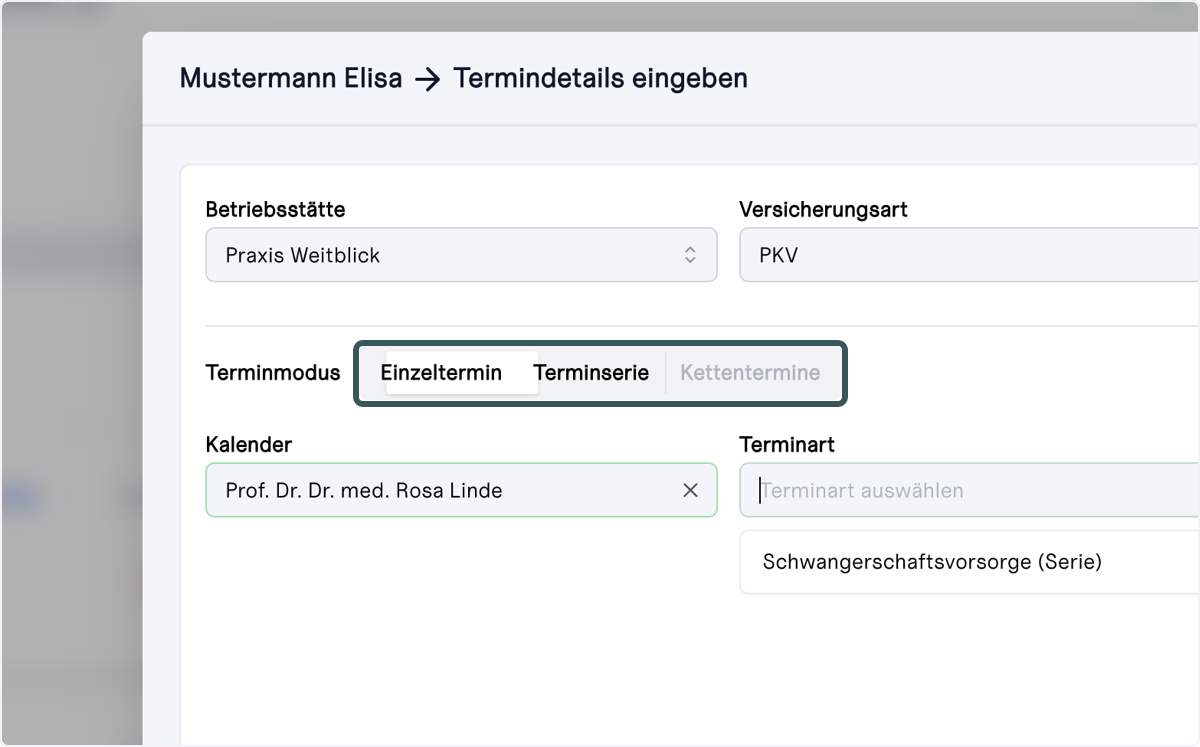Switch Terminmodus to Terminserie
This screenshot has height=747, width=1200.
coord(591,373)
